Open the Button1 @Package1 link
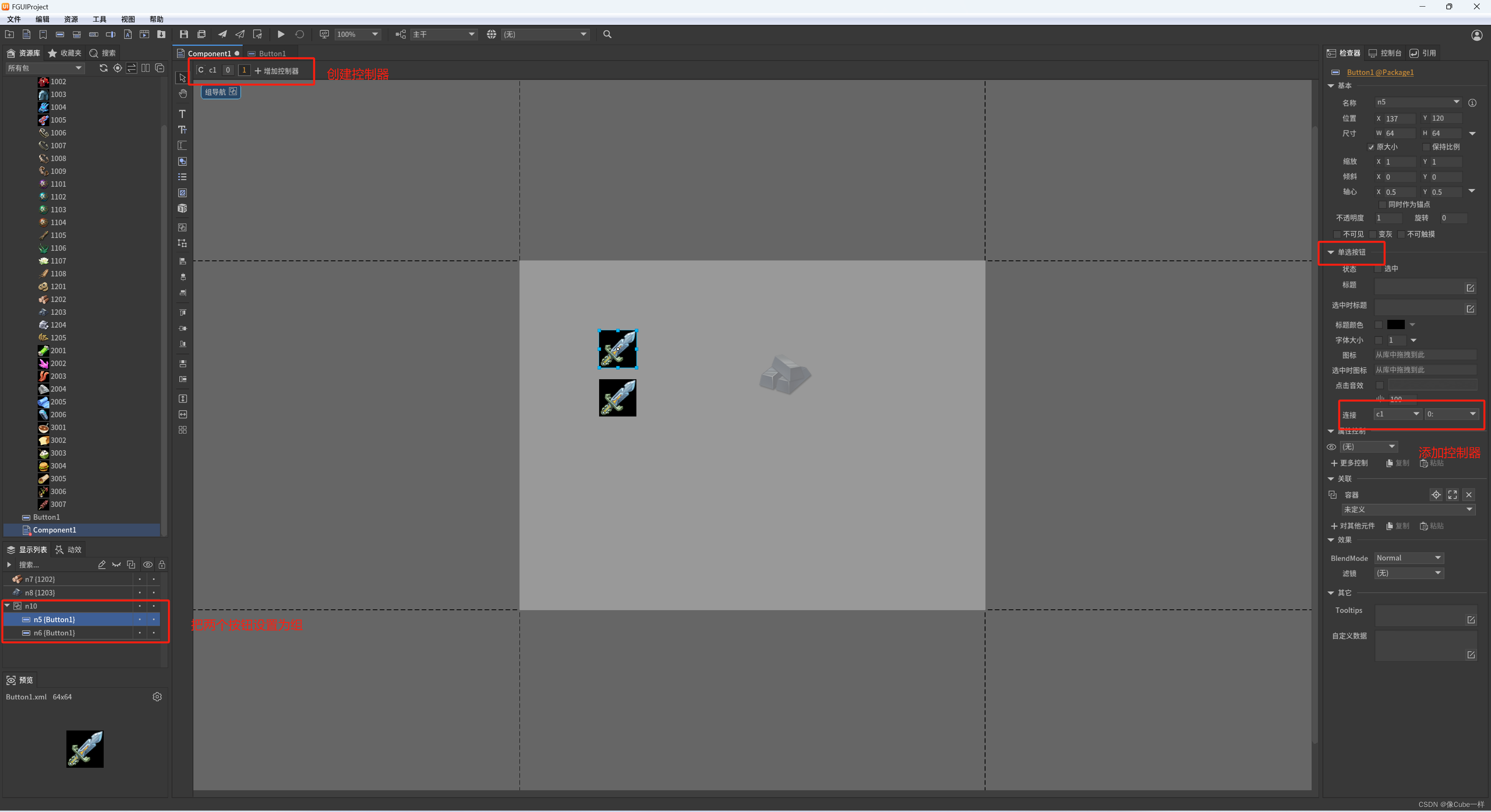 pos(1380,72)
